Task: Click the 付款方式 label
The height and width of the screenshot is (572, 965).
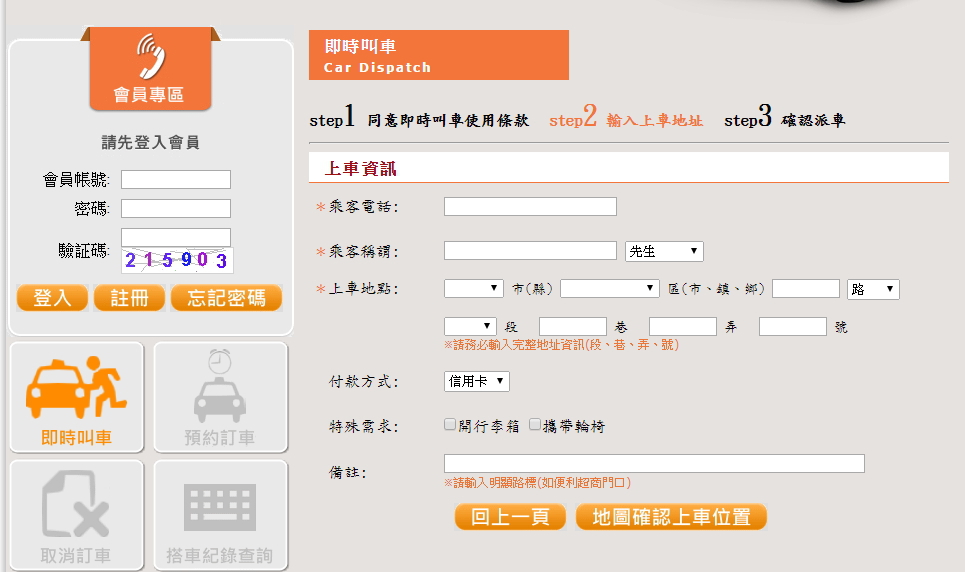Action: (364, 382)
